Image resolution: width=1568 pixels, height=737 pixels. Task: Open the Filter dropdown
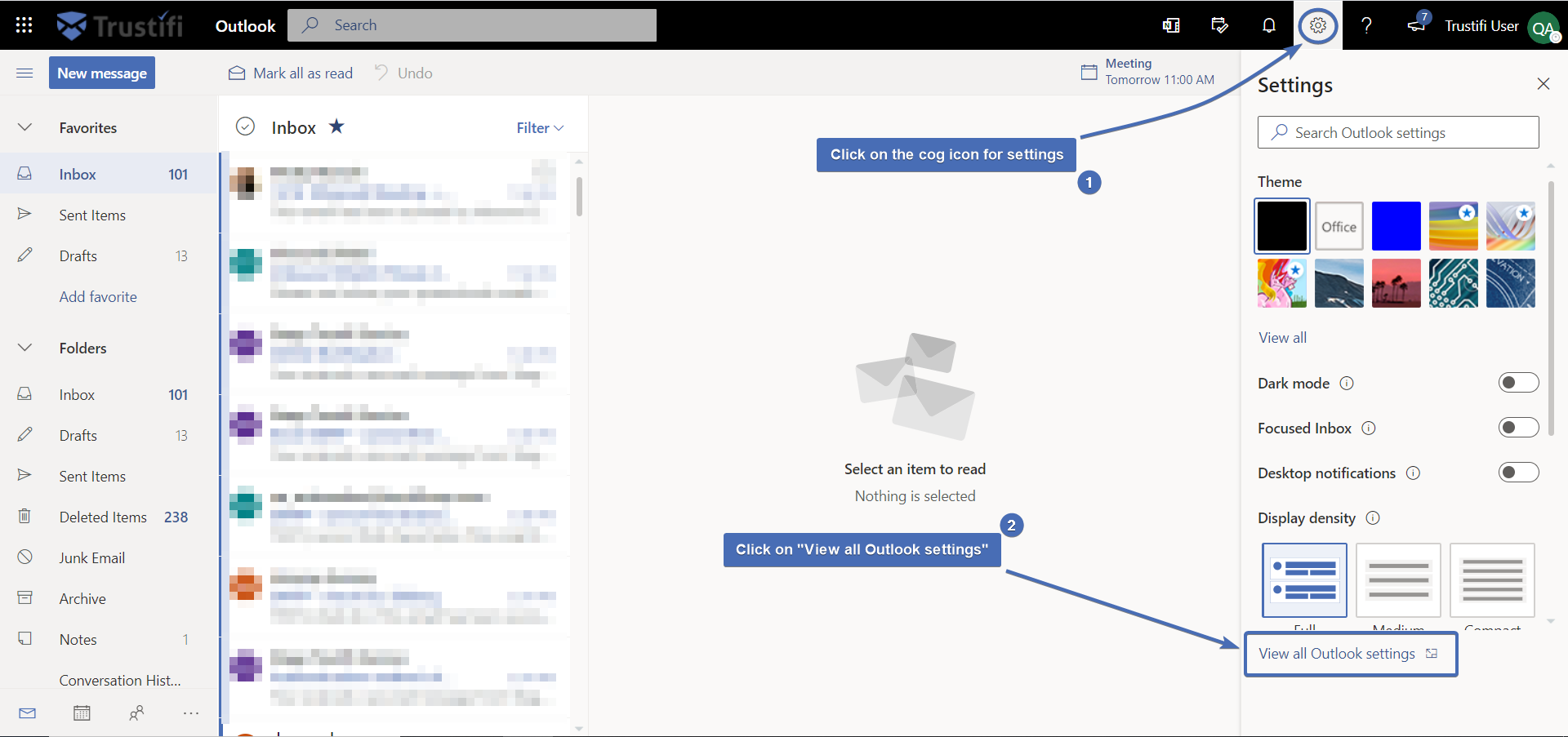tap(540, 127)
